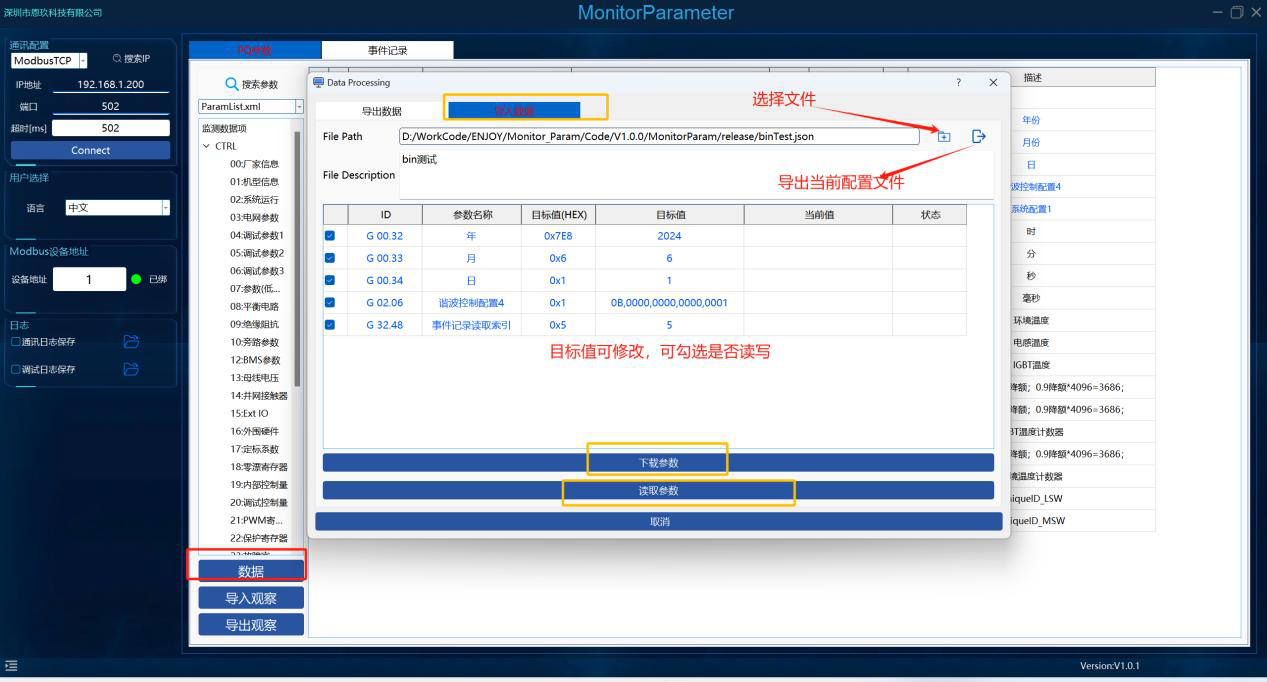Select the 00:厂家信息 tree item
The width and height of the screenshot is (1267, 682).
(254, 164)
